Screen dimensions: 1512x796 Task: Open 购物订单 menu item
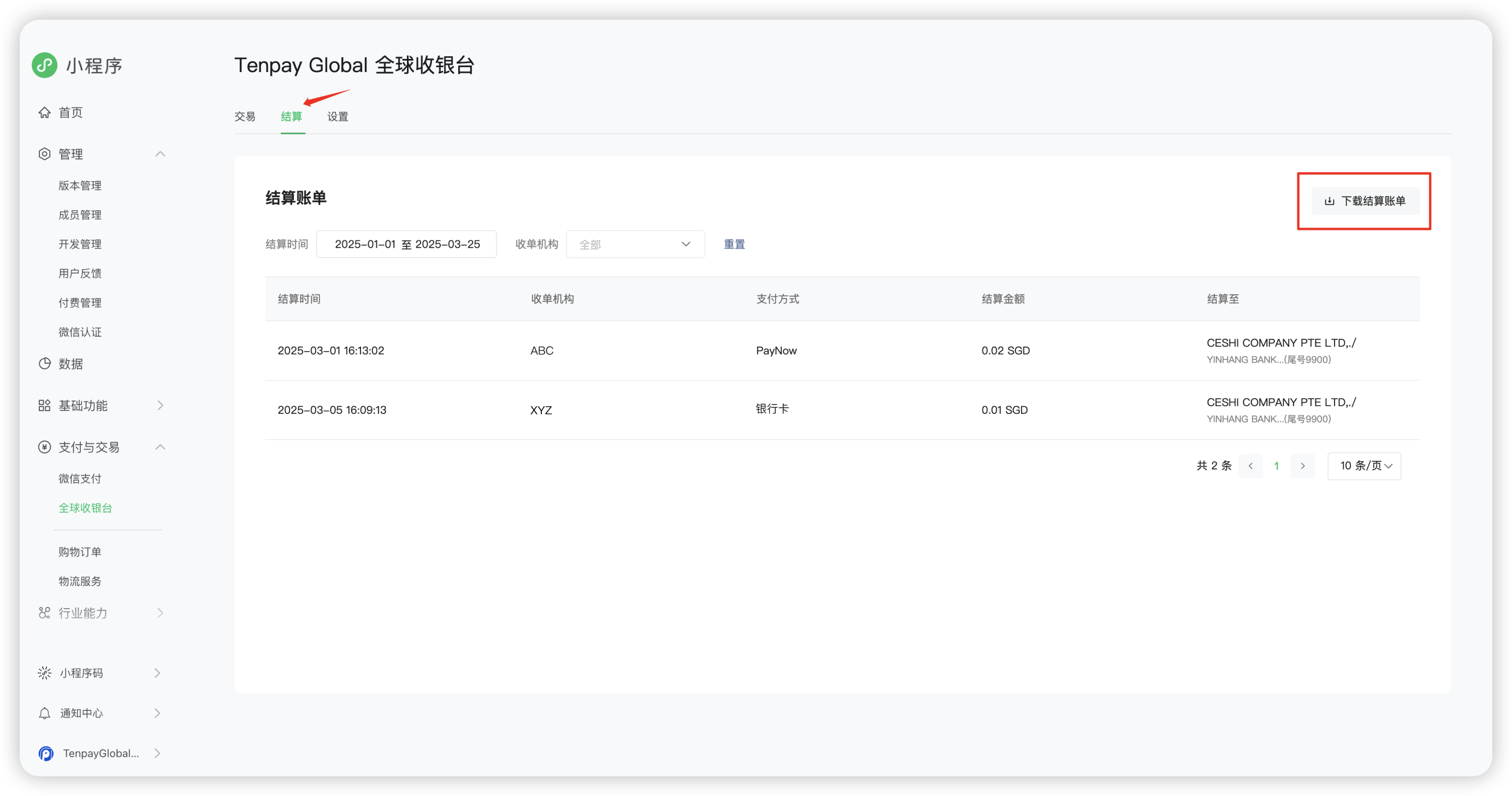[80, 553]
